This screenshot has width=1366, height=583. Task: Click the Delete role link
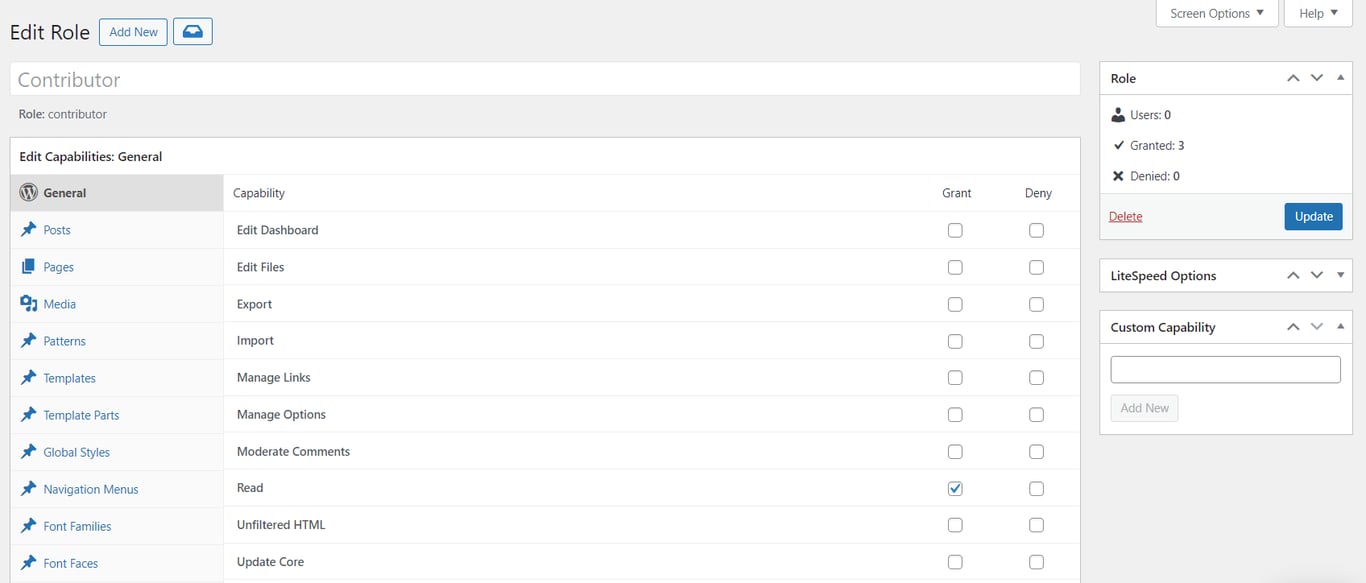pos(1125,216)
